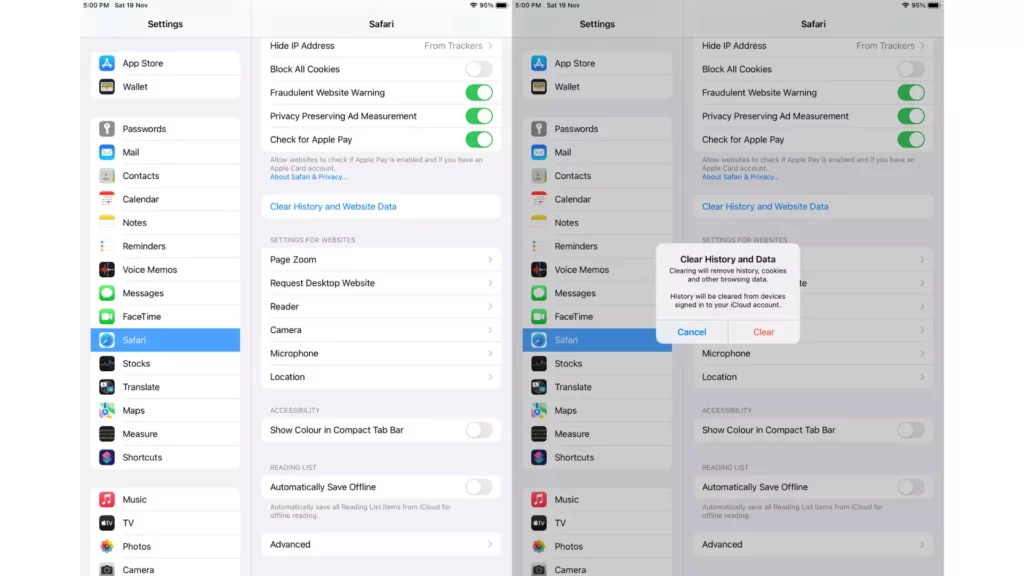Open About Safari & Privacy link, left screen
Image resolution: width=1024 pixels, height=576 pixels.
tap(308, 177)
